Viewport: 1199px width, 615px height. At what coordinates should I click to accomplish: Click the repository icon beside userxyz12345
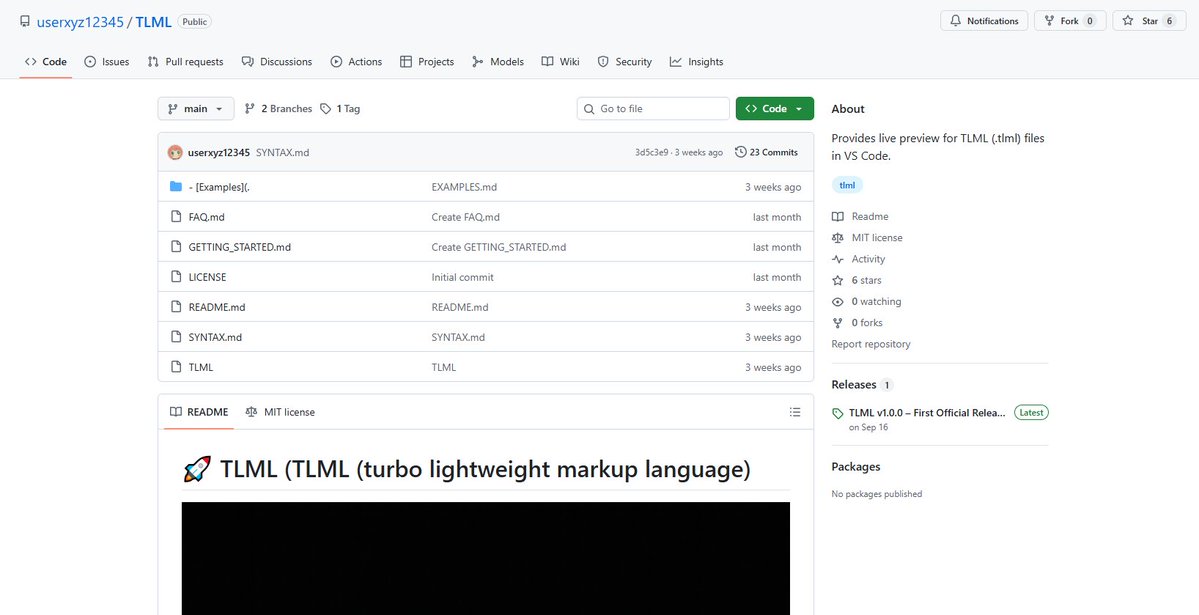click(x=25, y=21)
